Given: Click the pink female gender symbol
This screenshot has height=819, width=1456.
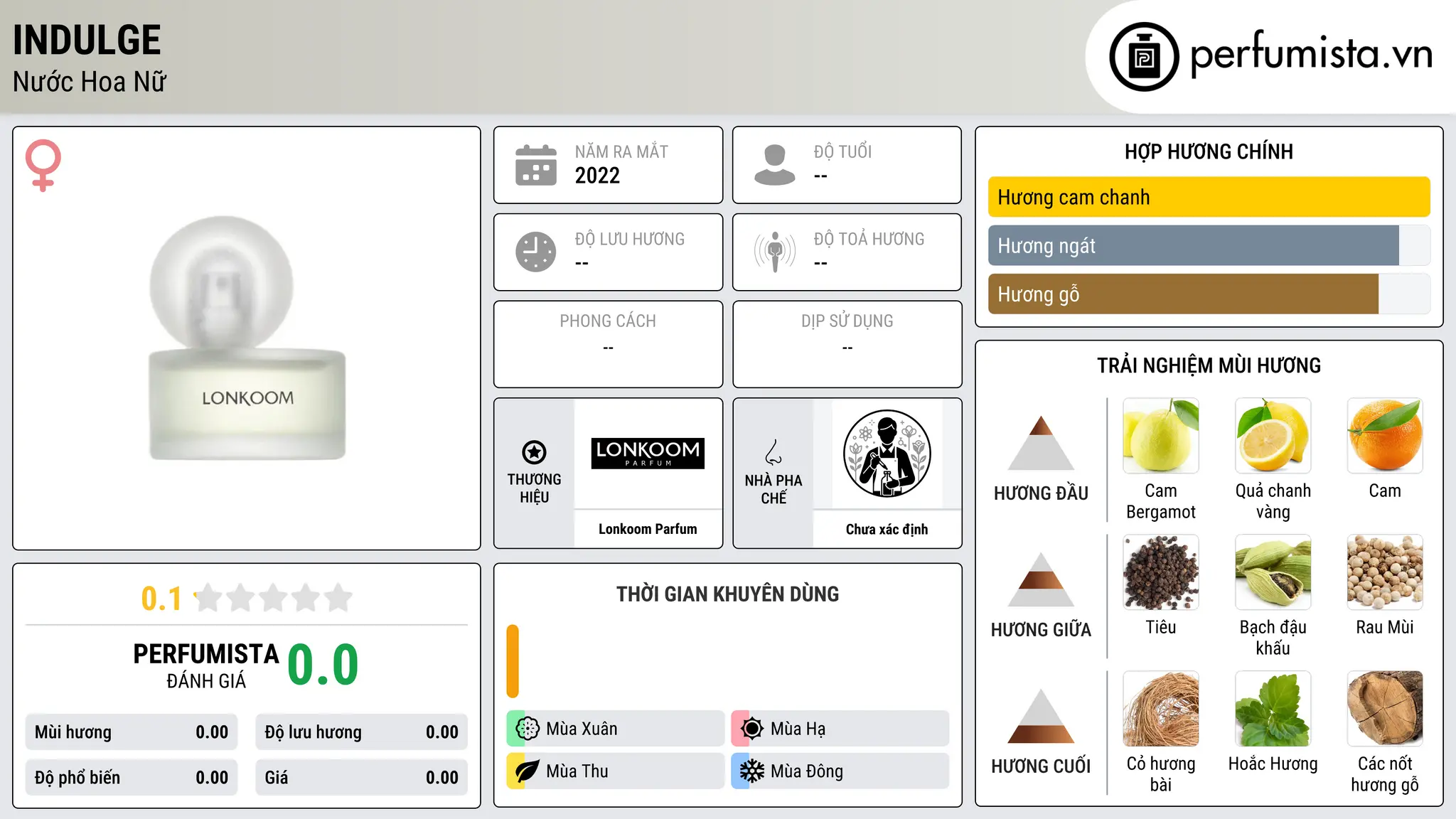Looking at the screenshot, I should pos(43,165).
